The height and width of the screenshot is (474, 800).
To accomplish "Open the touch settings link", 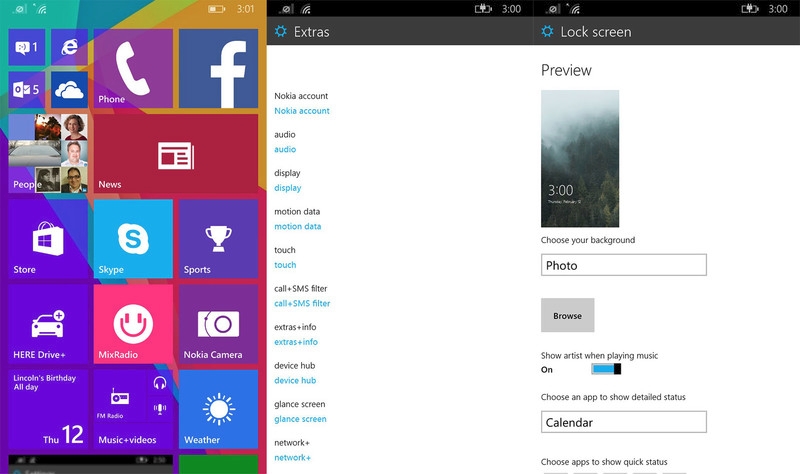I will [x=285, y=265].
